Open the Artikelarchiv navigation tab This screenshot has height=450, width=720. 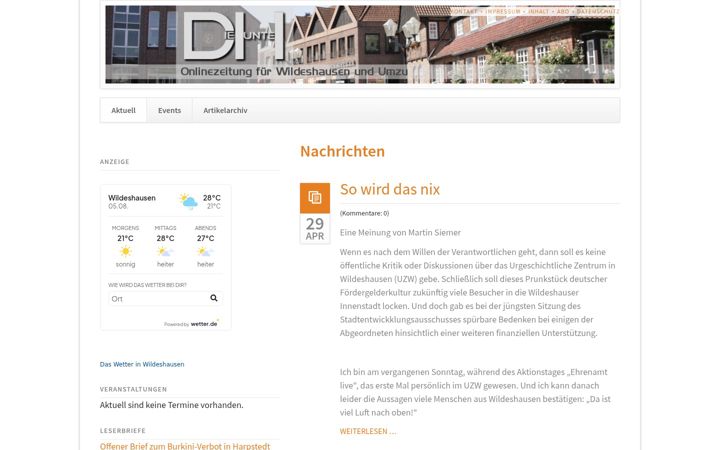225,110
